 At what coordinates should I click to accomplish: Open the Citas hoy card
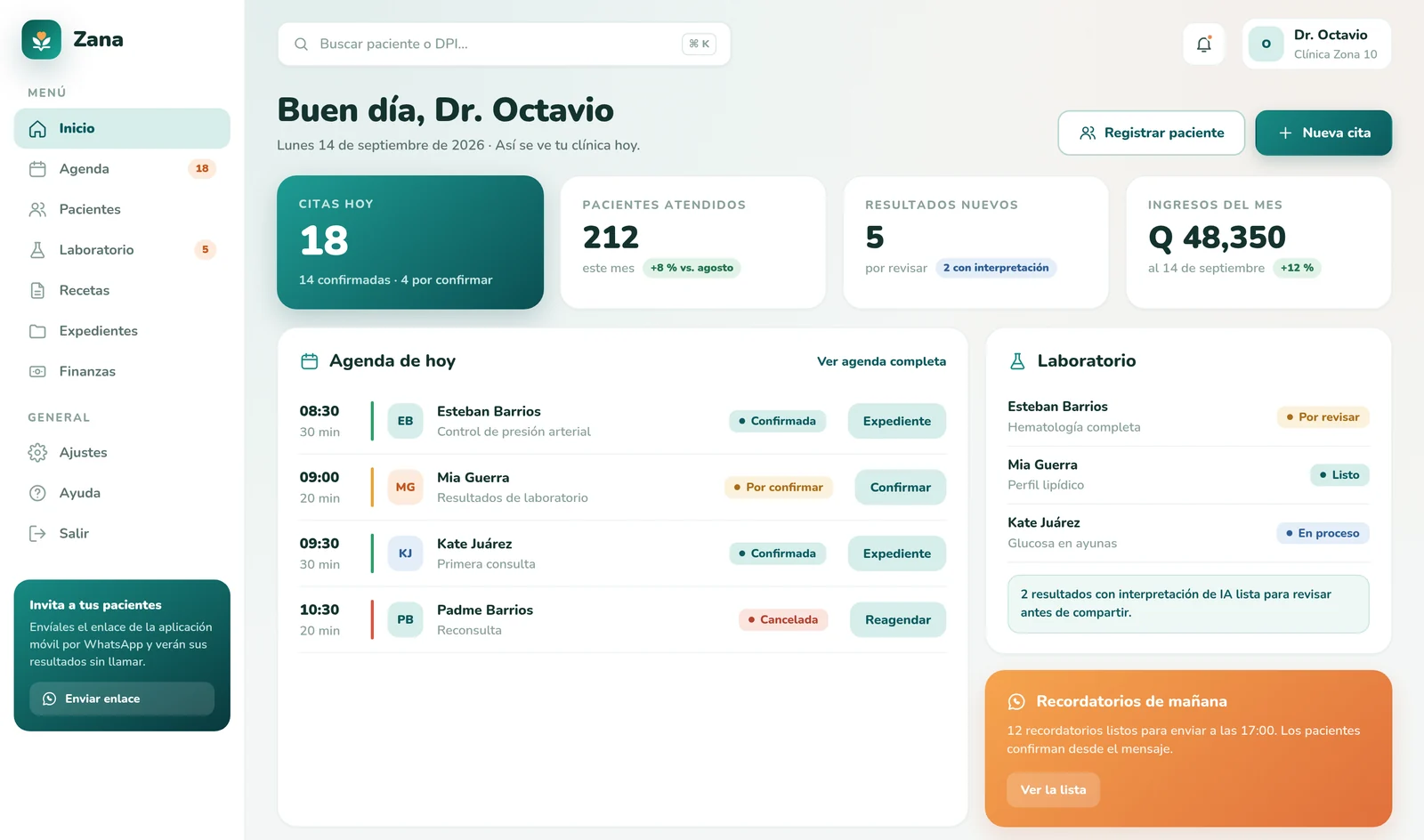pos(410,242)
